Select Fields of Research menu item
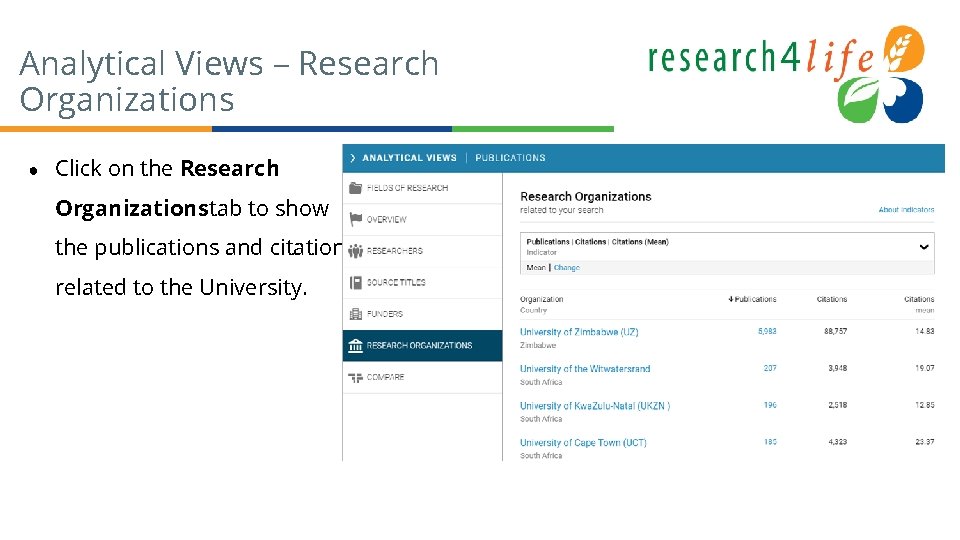Viewport: 960px width, 540px height. (422, 188)
